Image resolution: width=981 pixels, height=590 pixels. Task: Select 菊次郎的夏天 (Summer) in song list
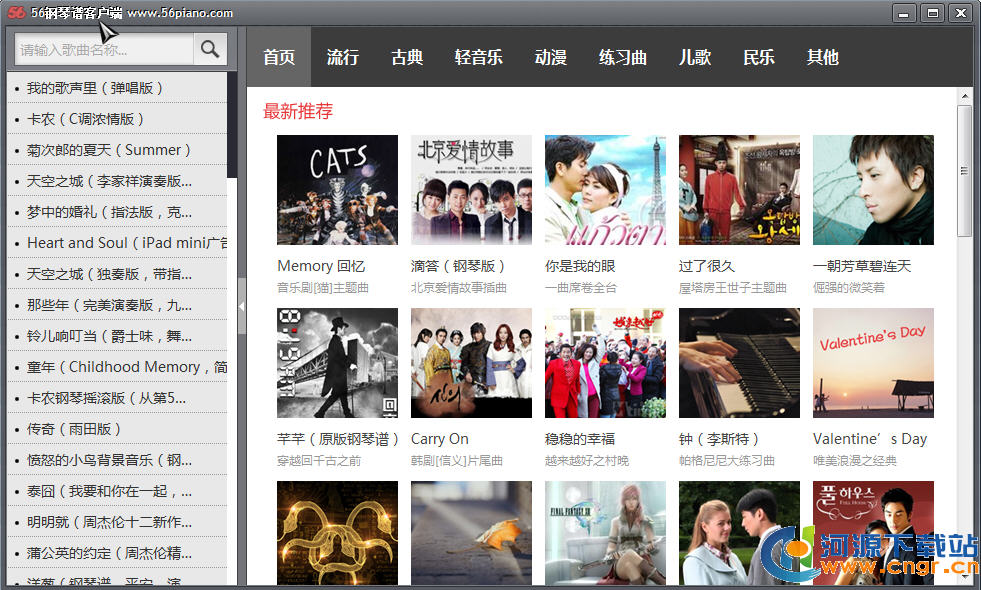(108, 150)
